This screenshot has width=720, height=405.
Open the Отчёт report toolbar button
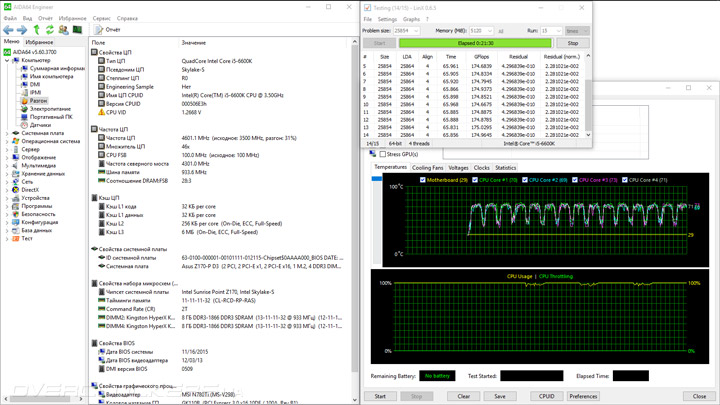point(108,30)
